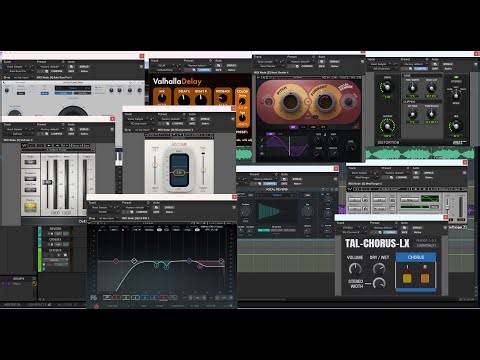
Task: Click the green audio waveform clip behind Distortion
Action: 420,153
